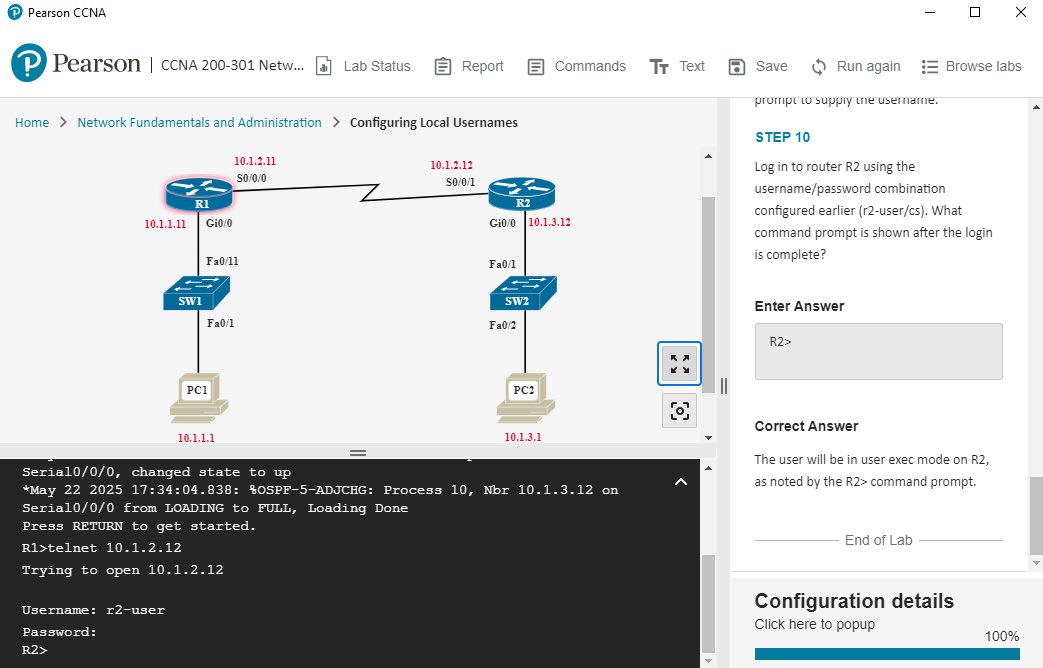Click the 10.1.2.12 address label
This screenshot has width=1043, height=668.
pyautogui.click(x=451, y=165)
